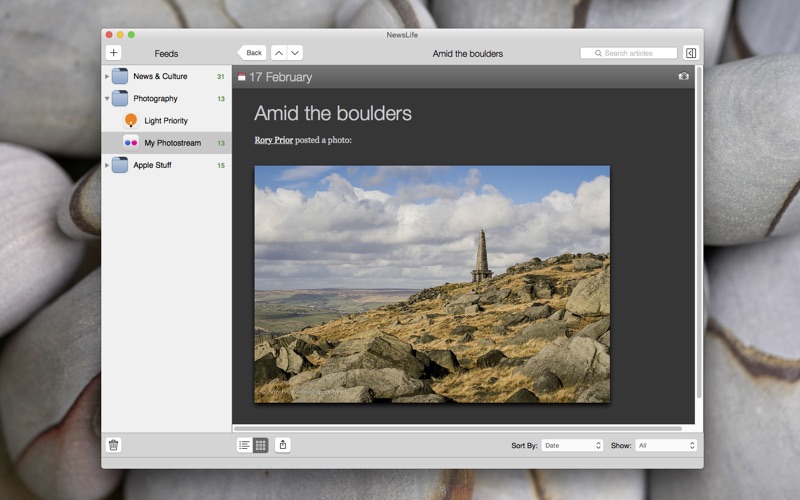This screenshot has height=500, width=800.
Task: Click the Photography folder icon
Action: tap(120, 98)
